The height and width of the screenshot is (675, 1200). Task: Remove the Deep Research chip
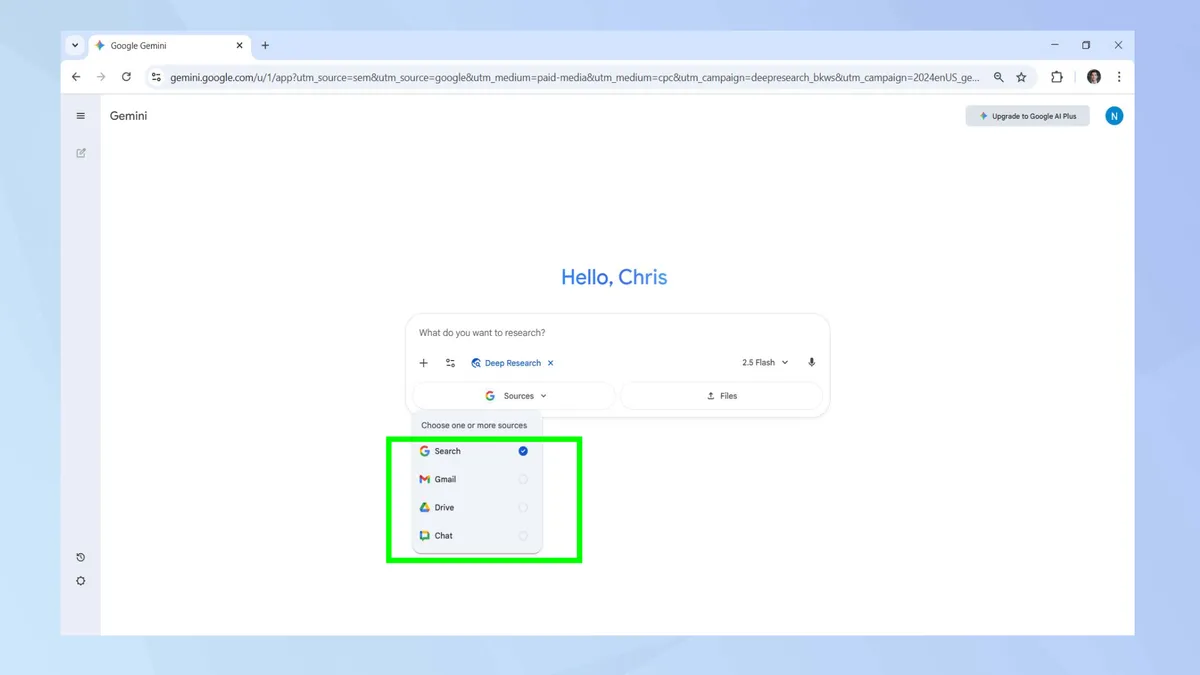pyautogui.click(x=551, y=362)
